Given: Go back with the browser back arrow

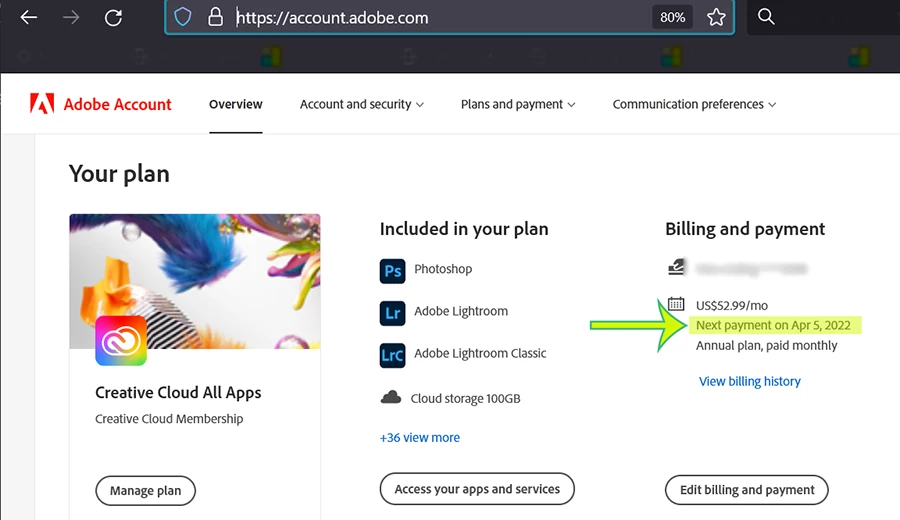Looking at the screenshot, I should tap(29, 17).
